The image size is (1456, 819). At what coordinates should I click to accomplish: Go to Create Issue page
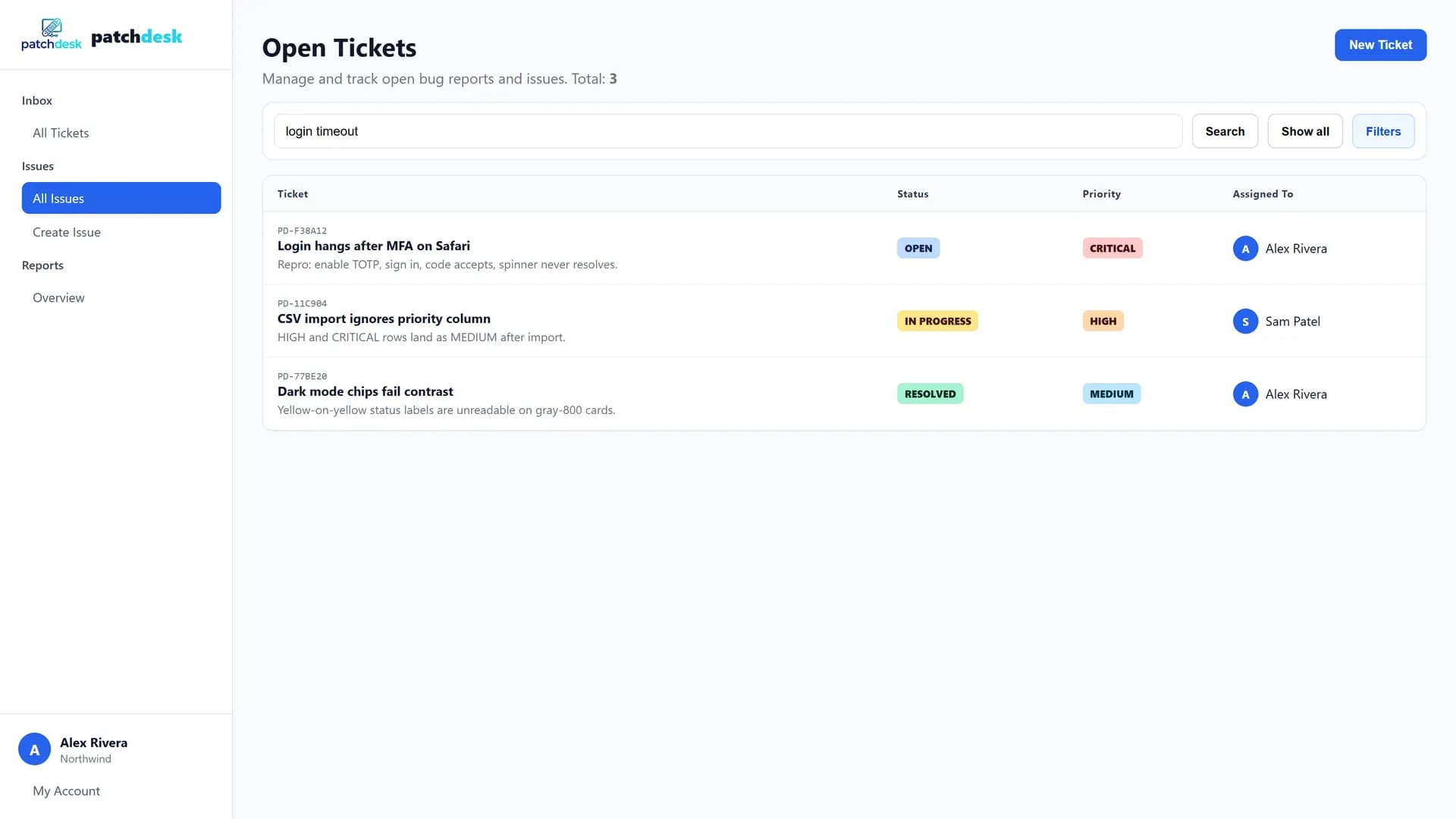pos(67,232)
